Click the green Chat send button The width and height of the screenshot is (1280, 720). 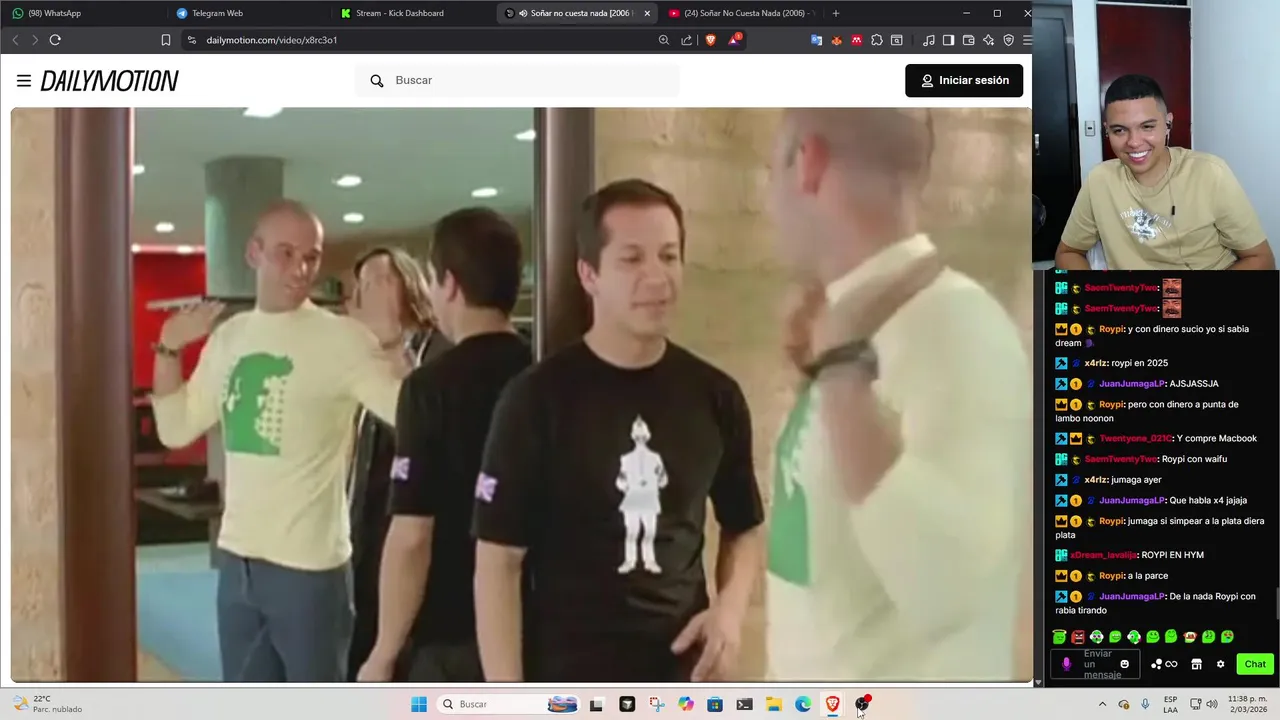tap(1255, 664)
